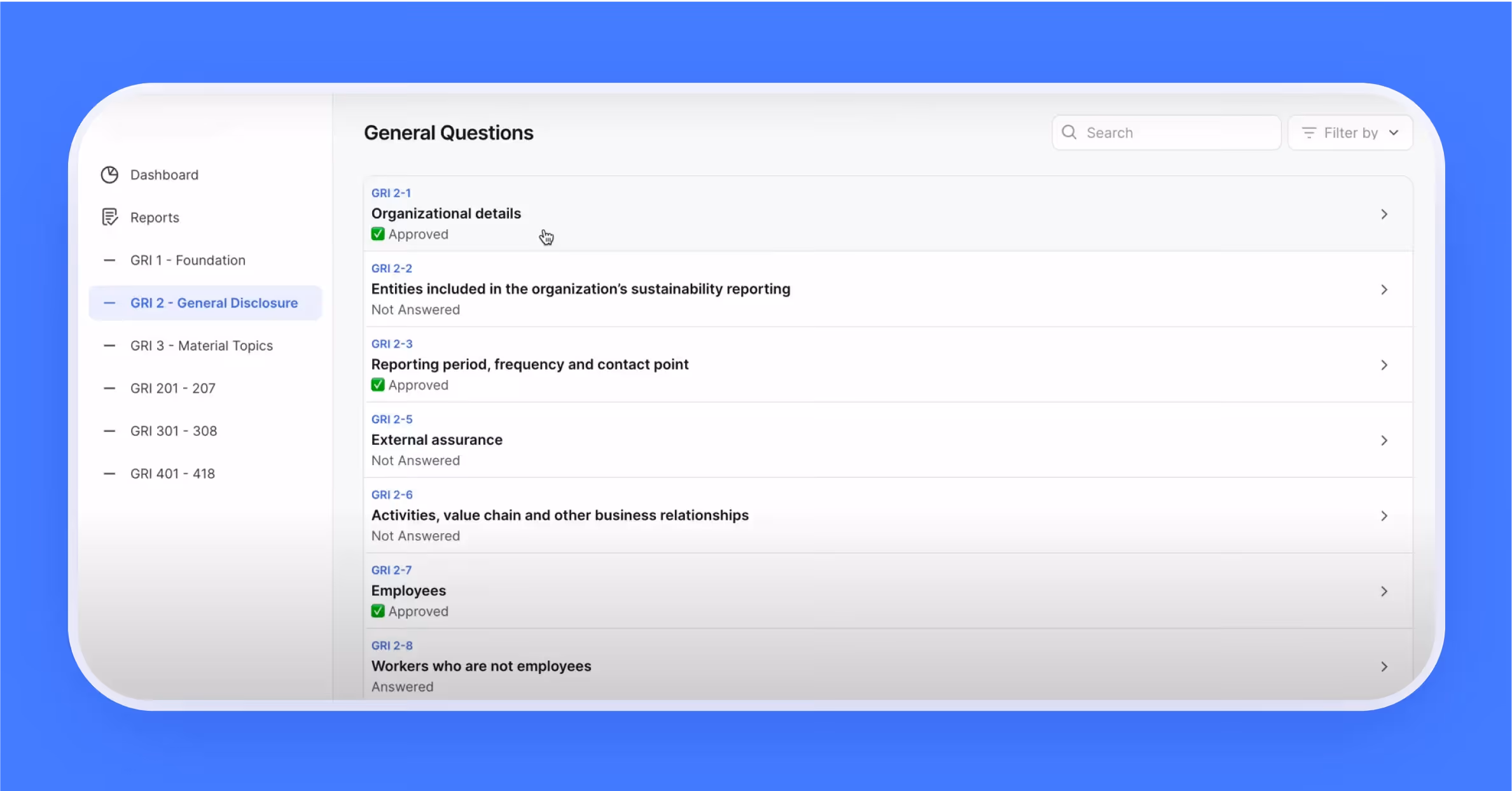Open the GRI 2-6 link

pos(392,494)
